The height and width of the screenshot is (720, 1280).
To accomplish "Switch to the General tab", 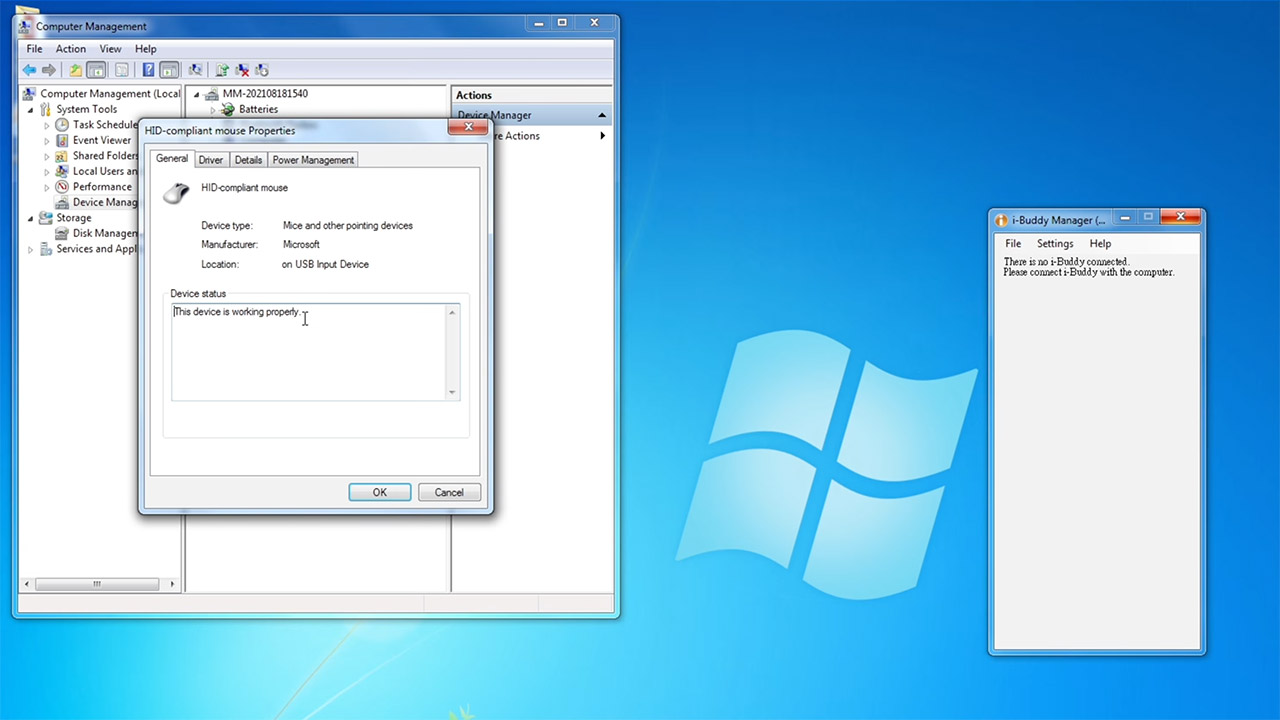I will pos(172,158).
